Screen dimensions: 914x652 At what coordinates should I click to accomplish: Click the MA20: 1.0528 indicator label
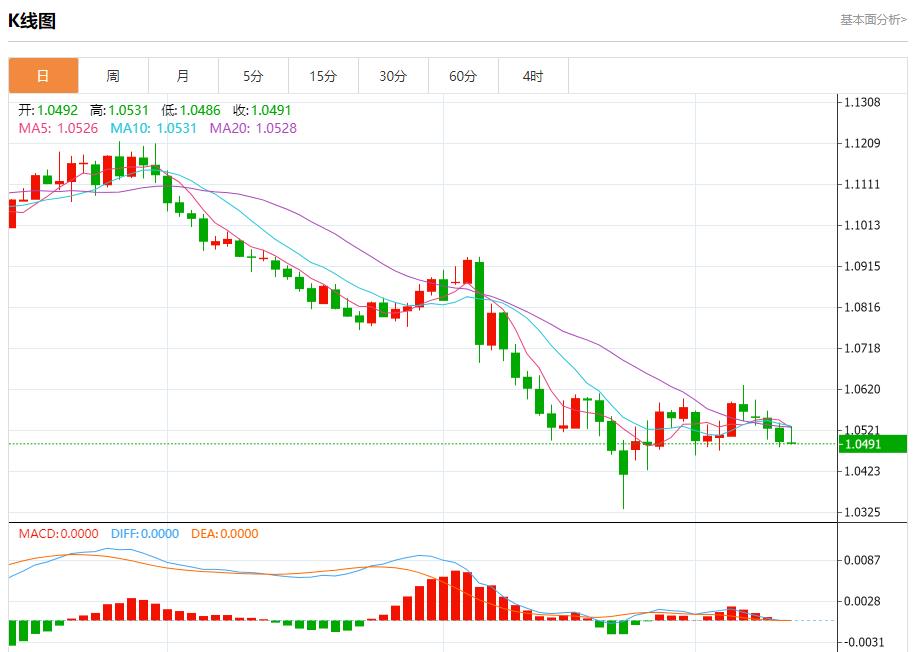click(x=253, y=128)
